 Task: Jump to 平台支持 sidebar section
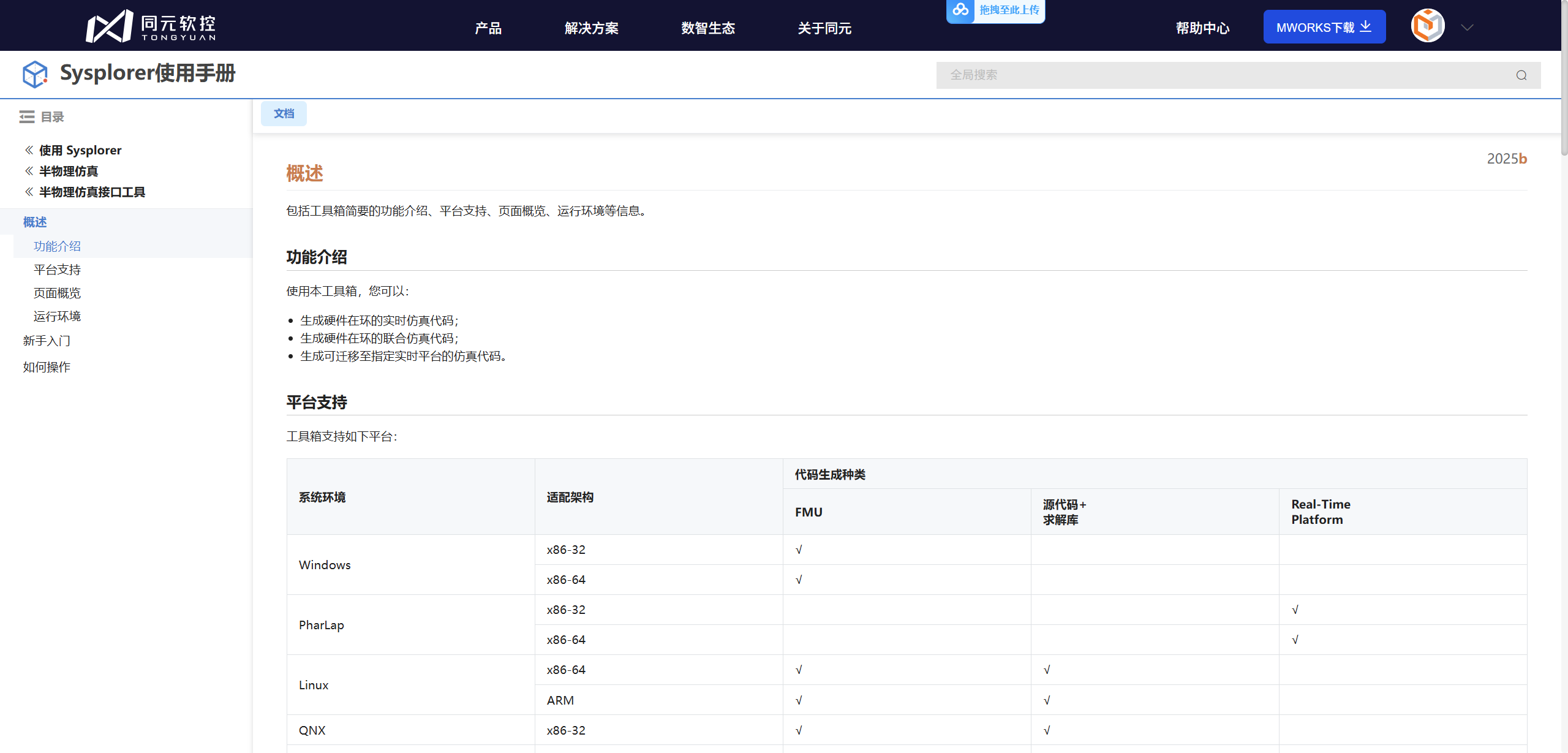click(x=57, y=270)
